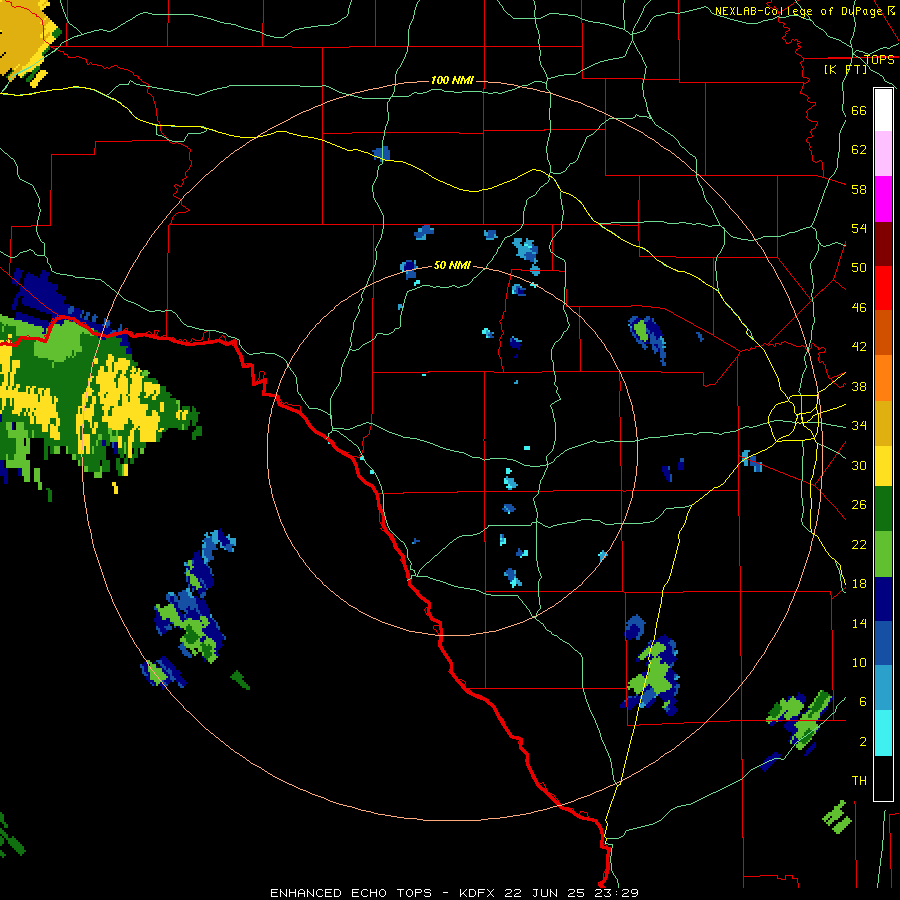Click legend value "42"
900x900 pixels.
859,347
